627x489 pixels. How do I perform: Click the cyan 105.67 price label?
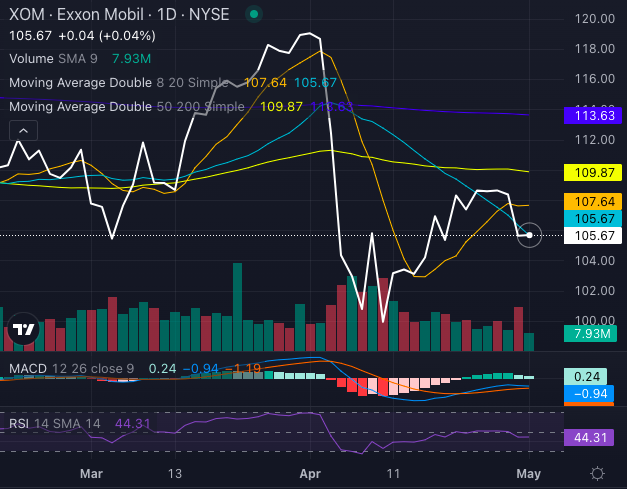[593, 219]
